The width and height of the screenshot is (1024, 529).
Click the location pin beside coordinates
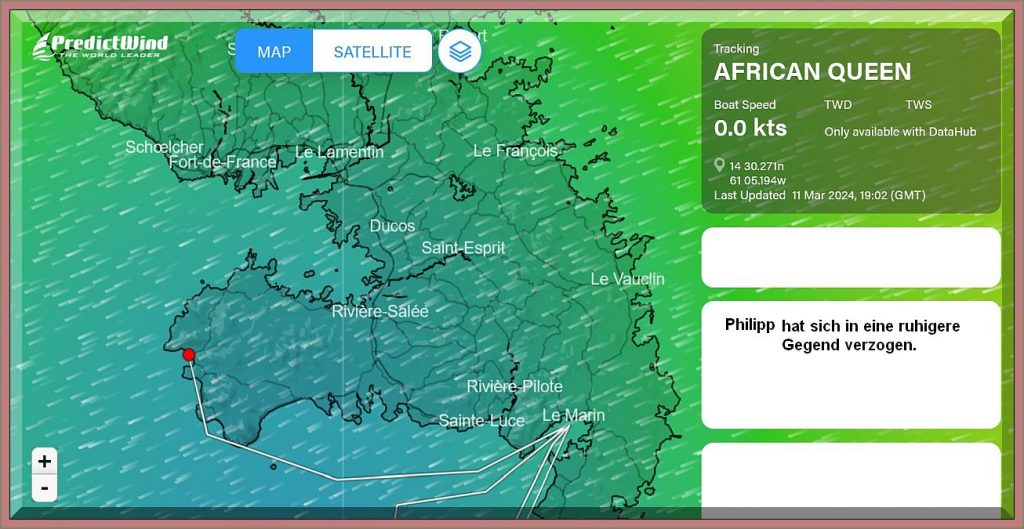(719, 166)
